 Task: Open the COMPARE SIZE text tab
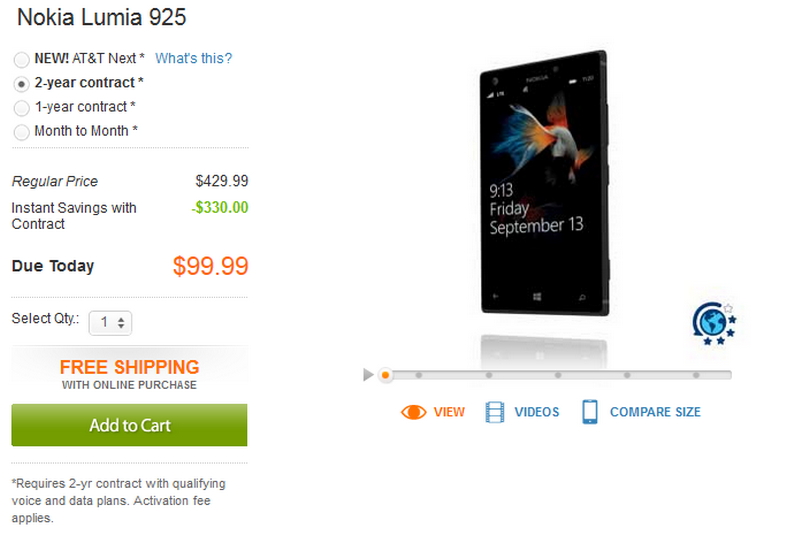[655, 412]
